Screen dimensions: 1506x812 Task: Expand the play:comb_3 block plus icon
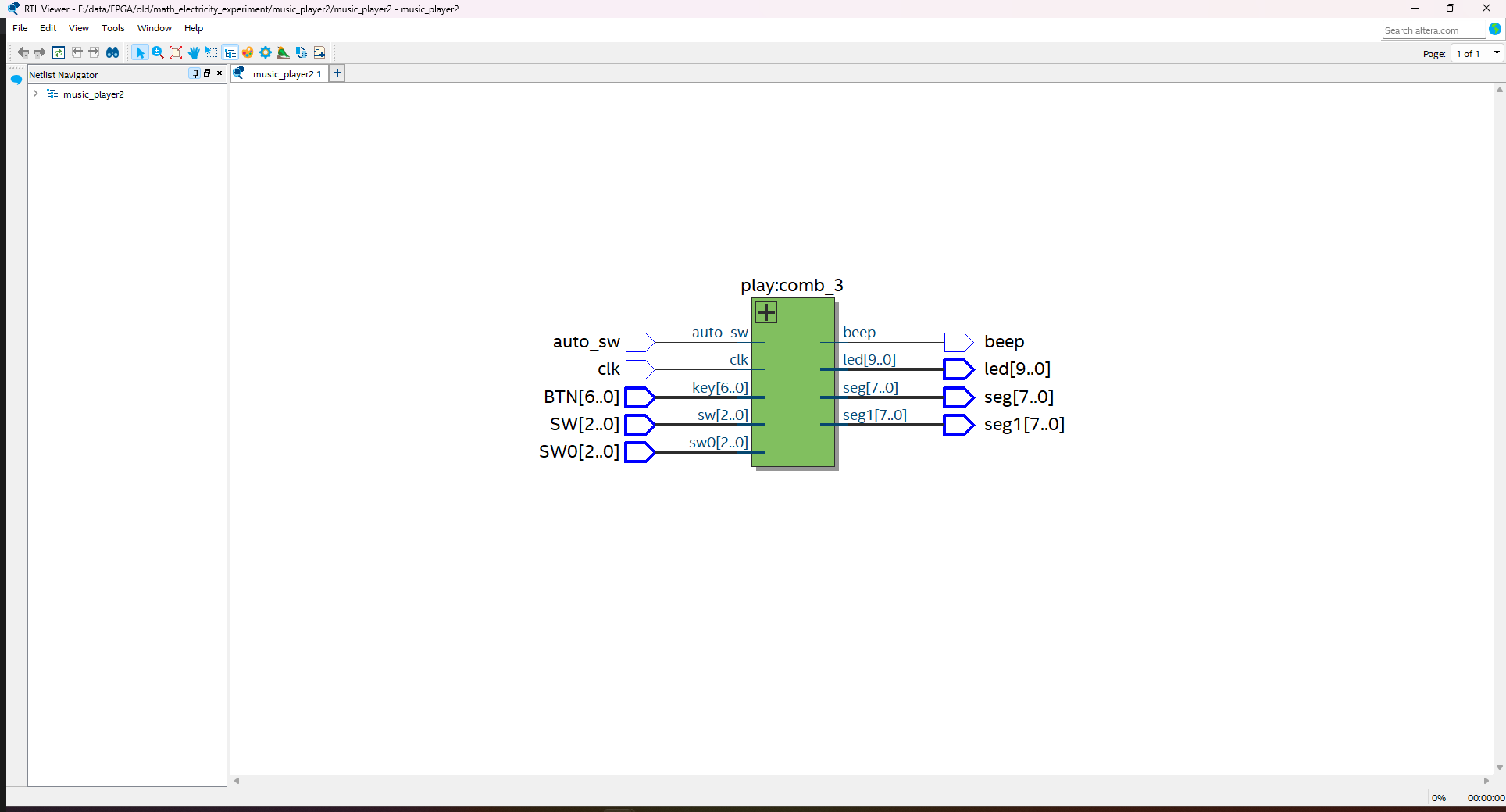click(766, 312)
